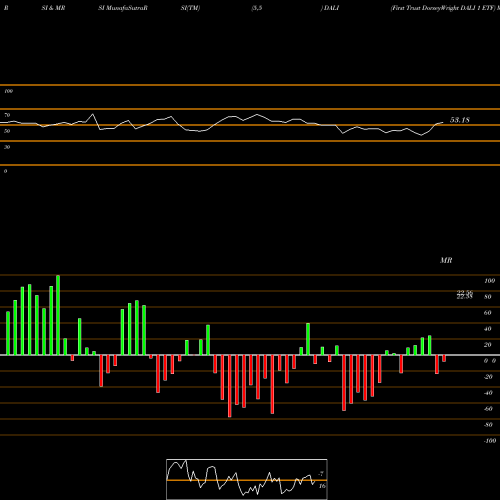Click the 100 label on the RSI panel axis

pyautogui.click(x=8, y=91)
